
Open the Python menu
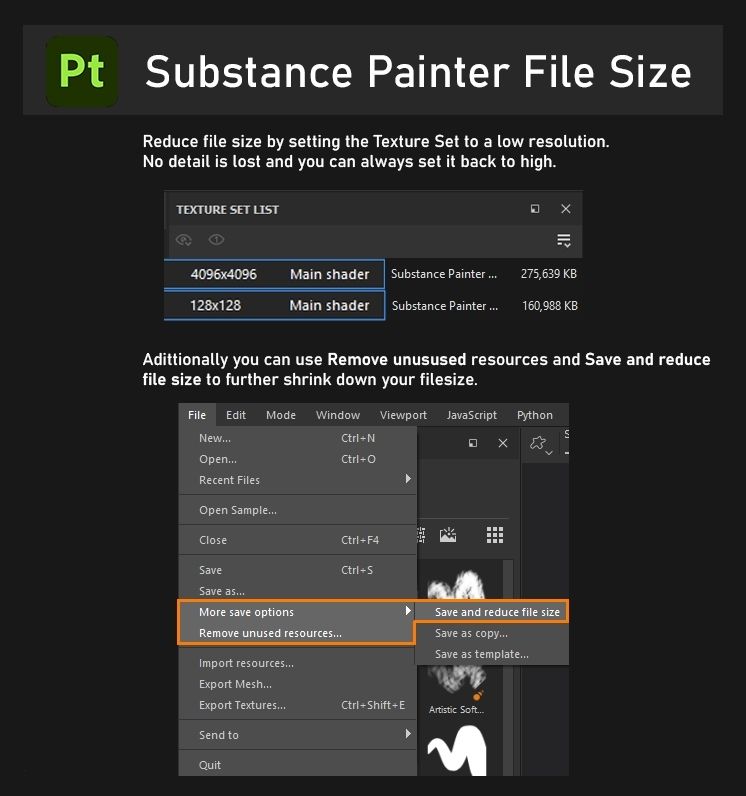[x=535, y=415]
